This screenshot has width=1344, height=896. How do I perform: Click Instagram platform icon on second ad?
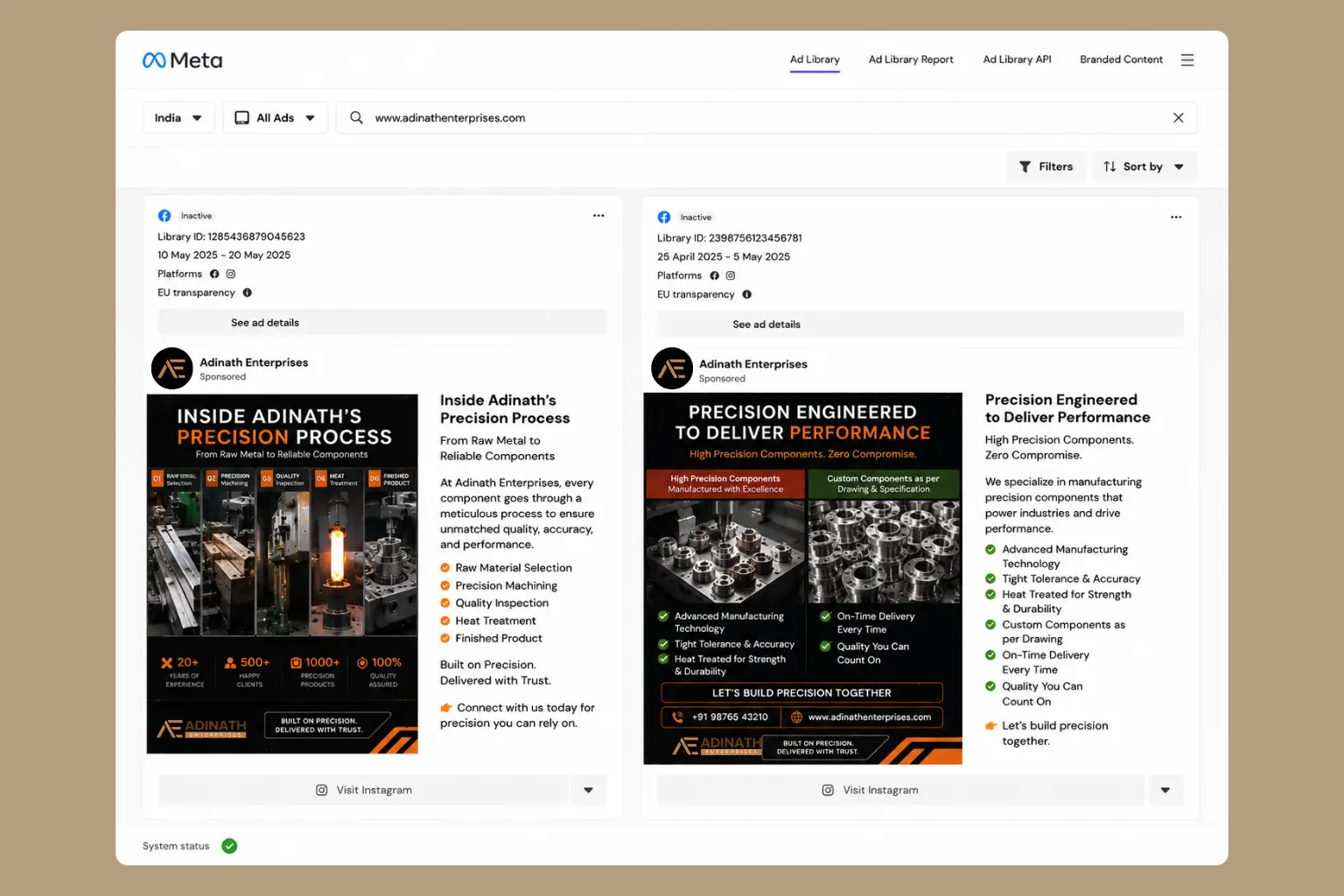731,276
